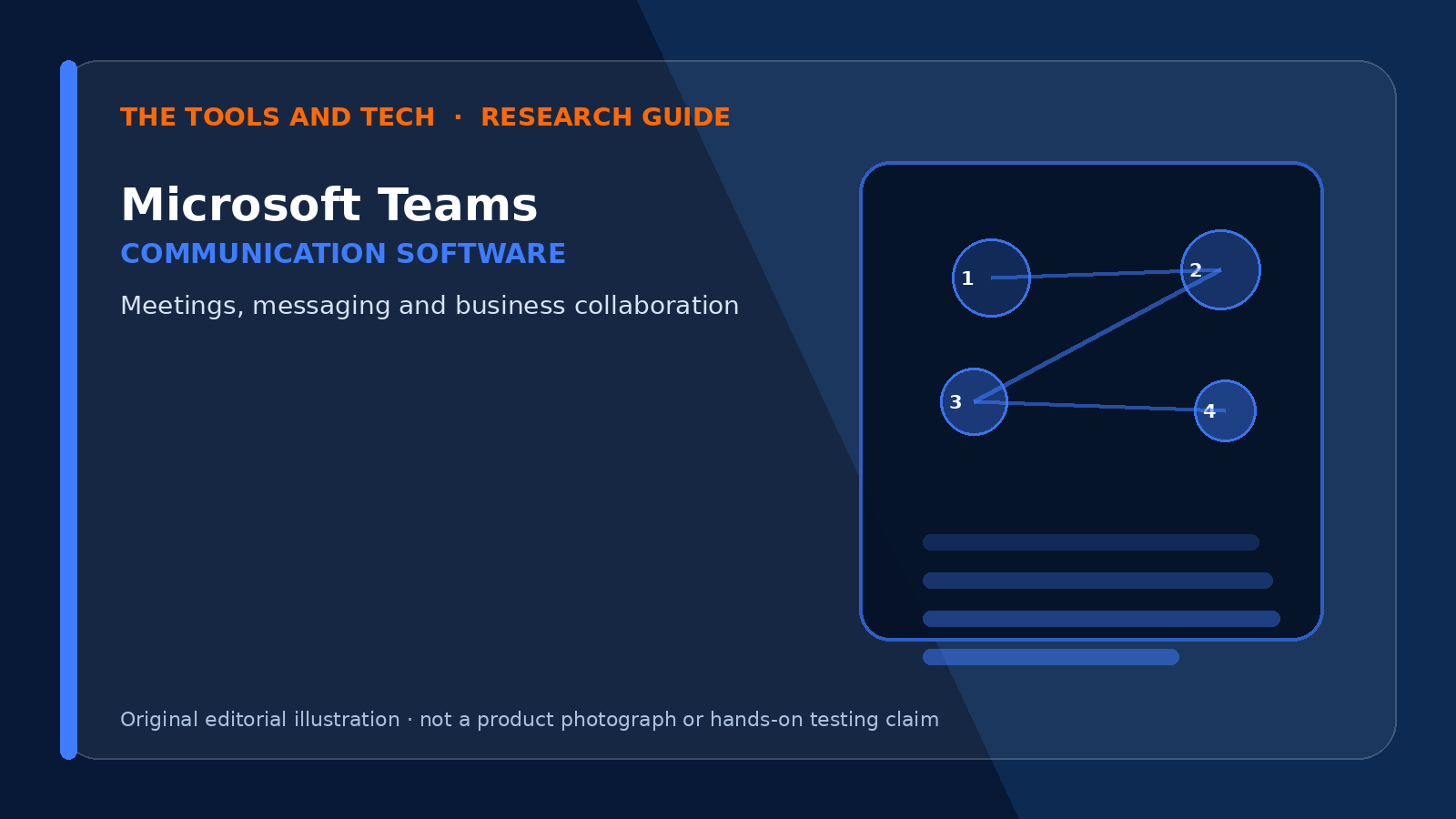The width and height of the screenshot is (1456, 819).
Task: Click the "COMMUNICATION SOFTWARE" subtitle
Action: pyautogui.click(x=343, y=254)
